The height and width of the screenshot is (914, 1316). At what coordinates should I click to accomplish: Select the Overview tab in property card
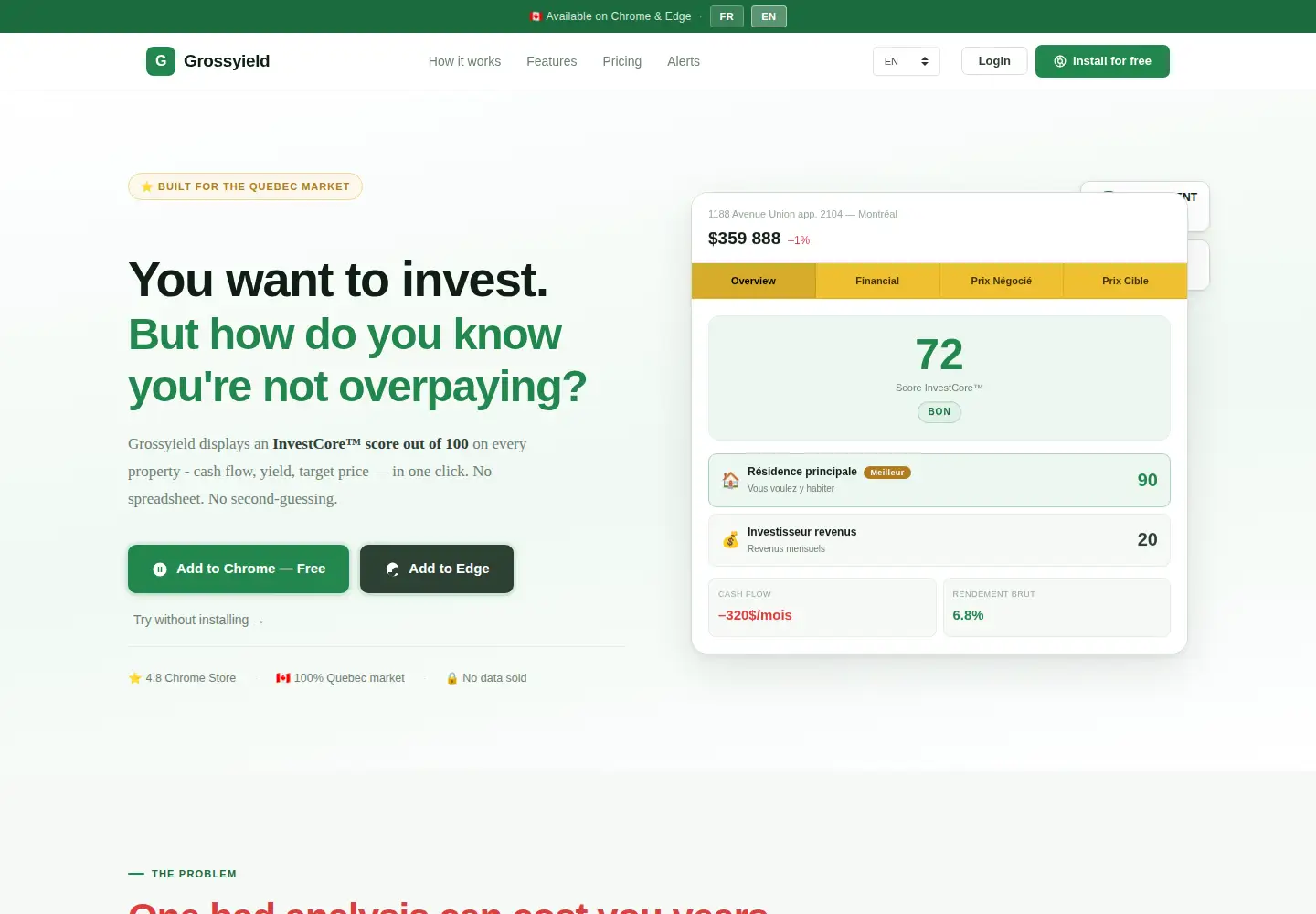pos(753,281)
